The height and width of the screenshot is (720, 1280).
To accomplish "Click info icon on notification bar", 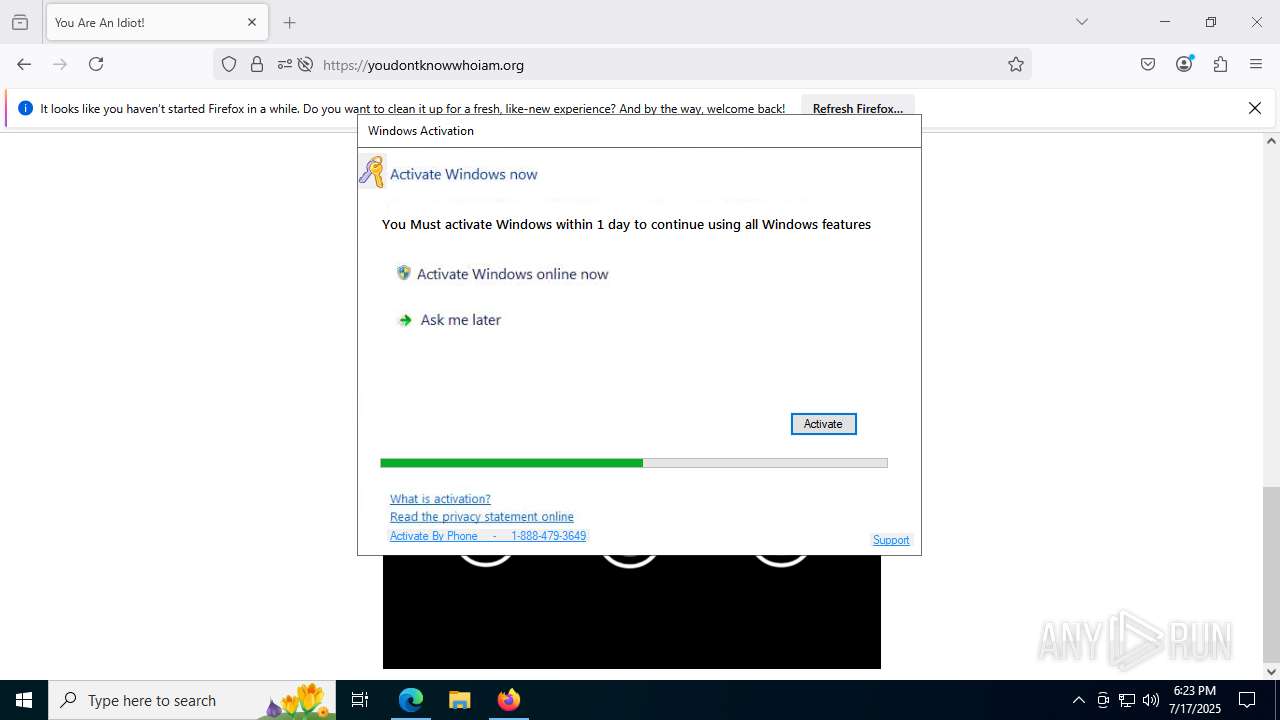I will click(x=26, y=108).
